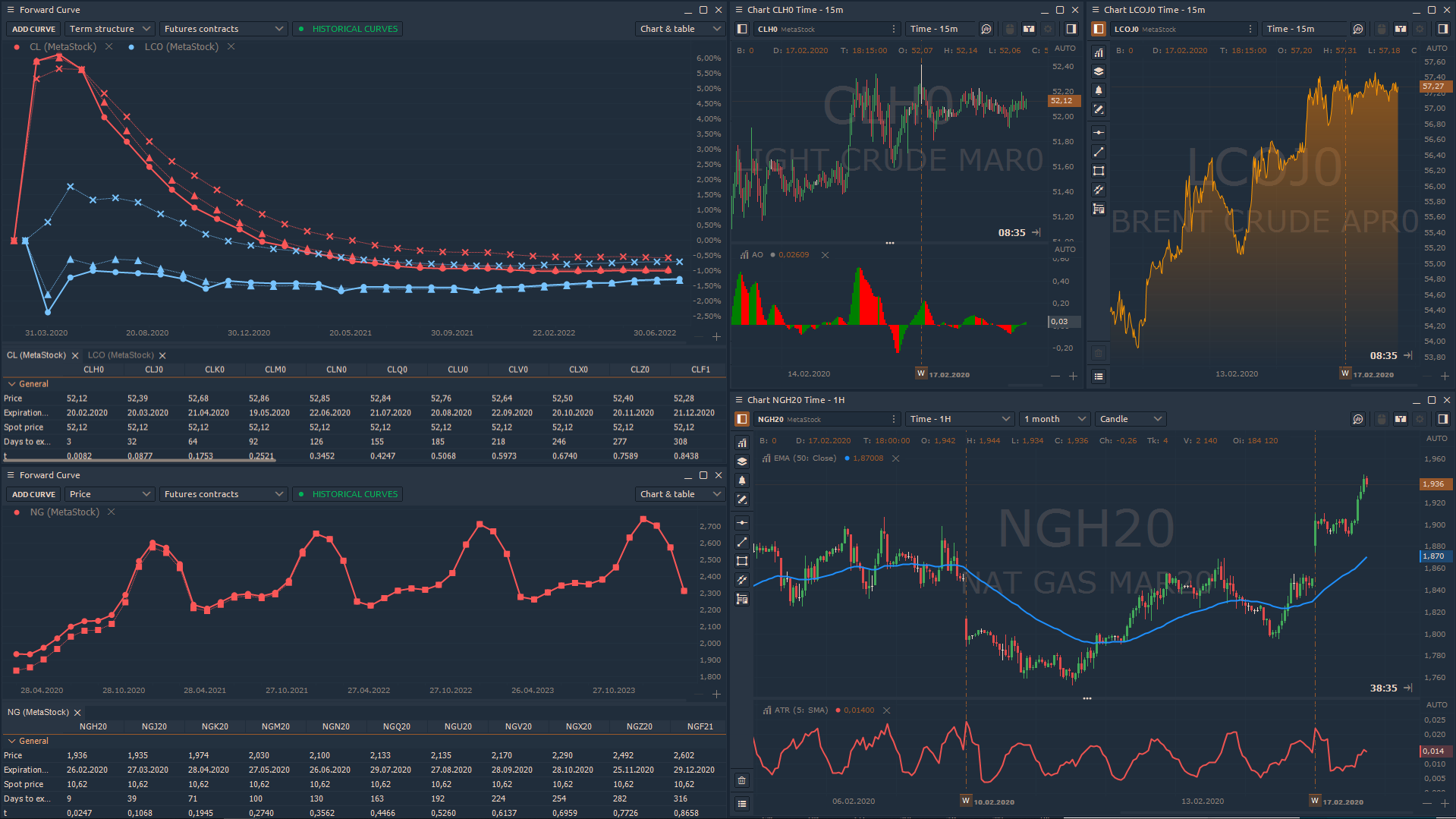
Task: Open Term structure dropdown
Action: [x=109, y=29]
